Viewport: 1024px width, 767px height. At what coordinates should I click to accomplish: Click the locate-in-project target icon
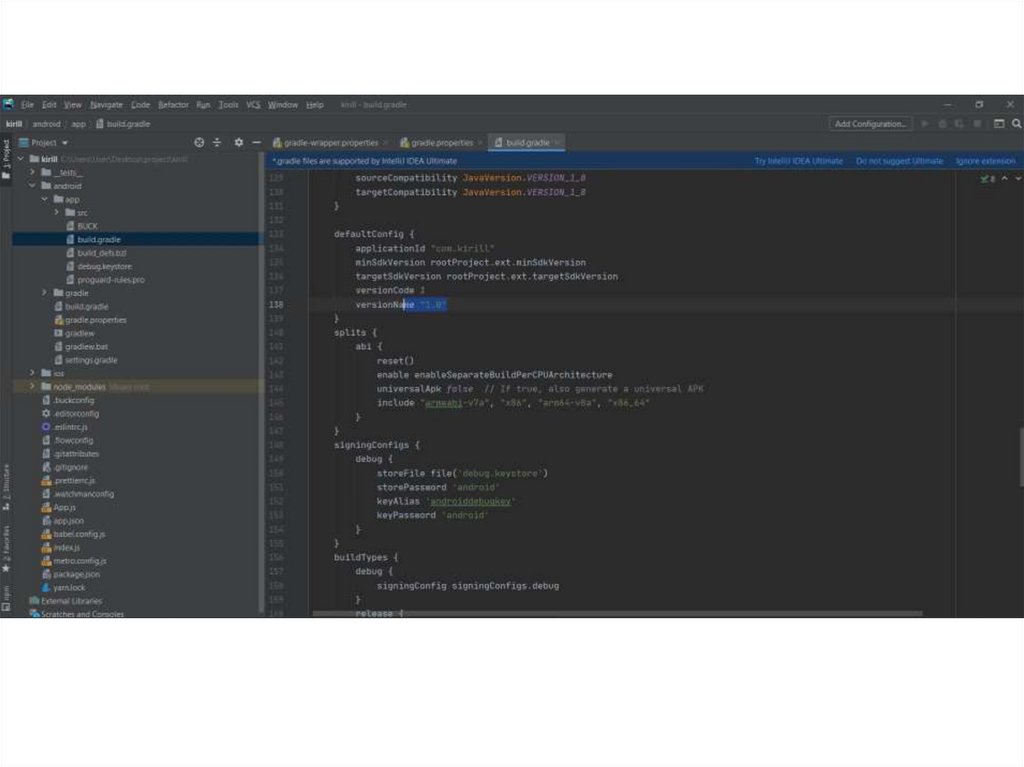click(x=199, y=142)
